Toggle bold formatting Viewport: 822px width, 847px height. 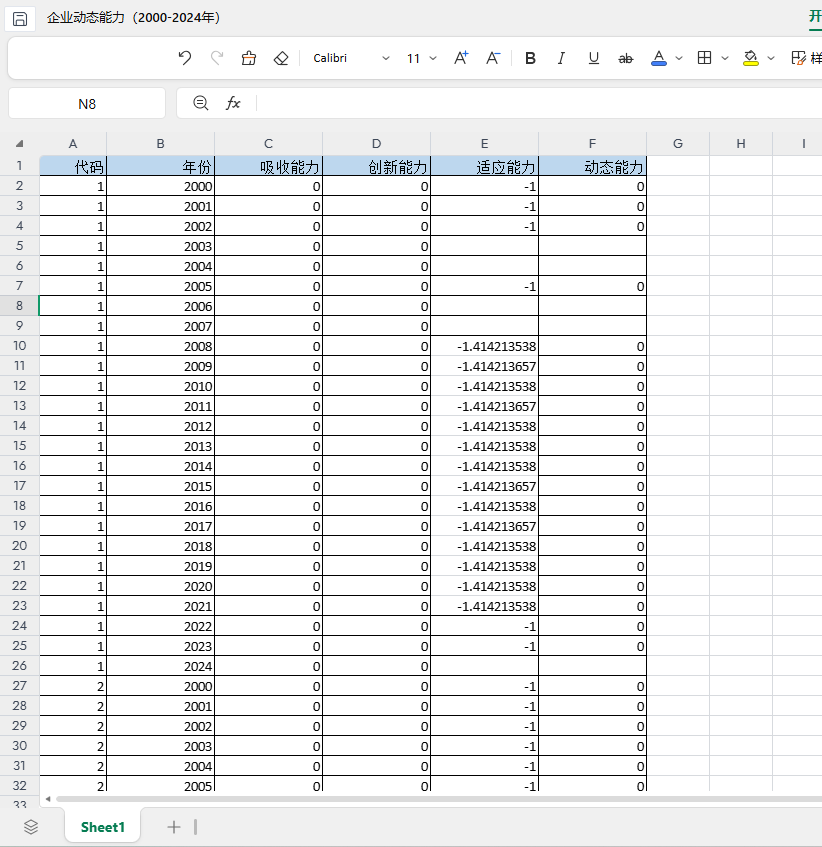(x=530, y=58)
